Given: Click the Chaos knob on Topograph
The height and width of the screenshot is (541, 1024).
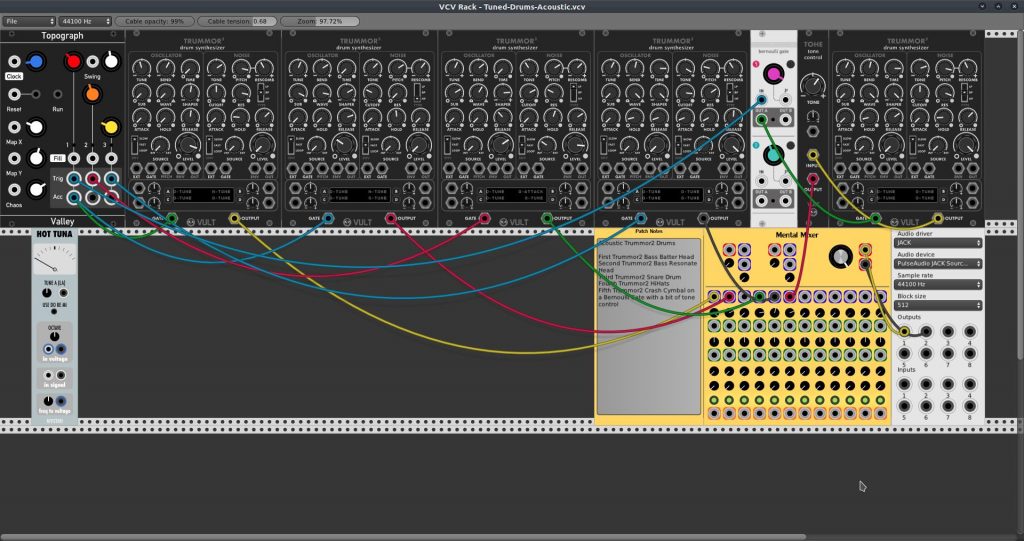Looking at the screenshot, I should (x=37, y=189).
